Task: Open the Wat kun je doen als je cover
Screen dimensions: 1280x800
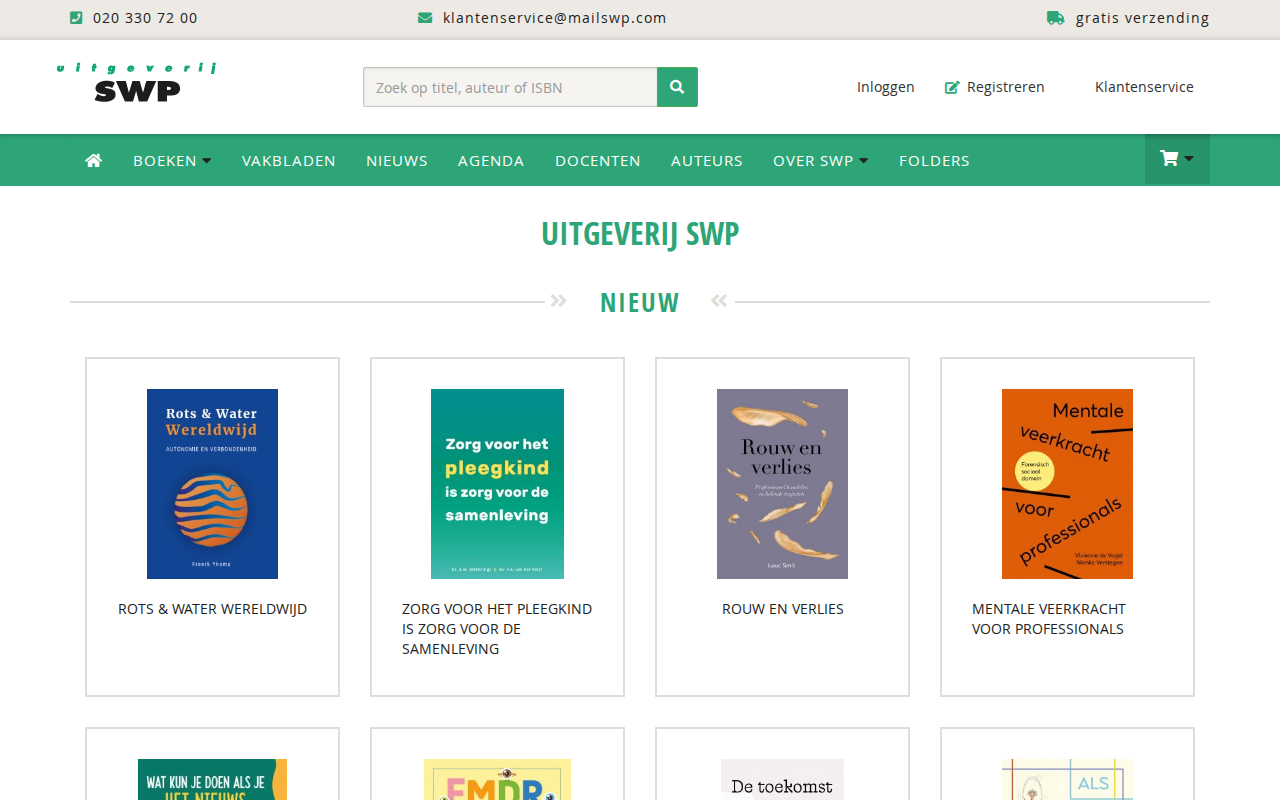Action: 212,779
